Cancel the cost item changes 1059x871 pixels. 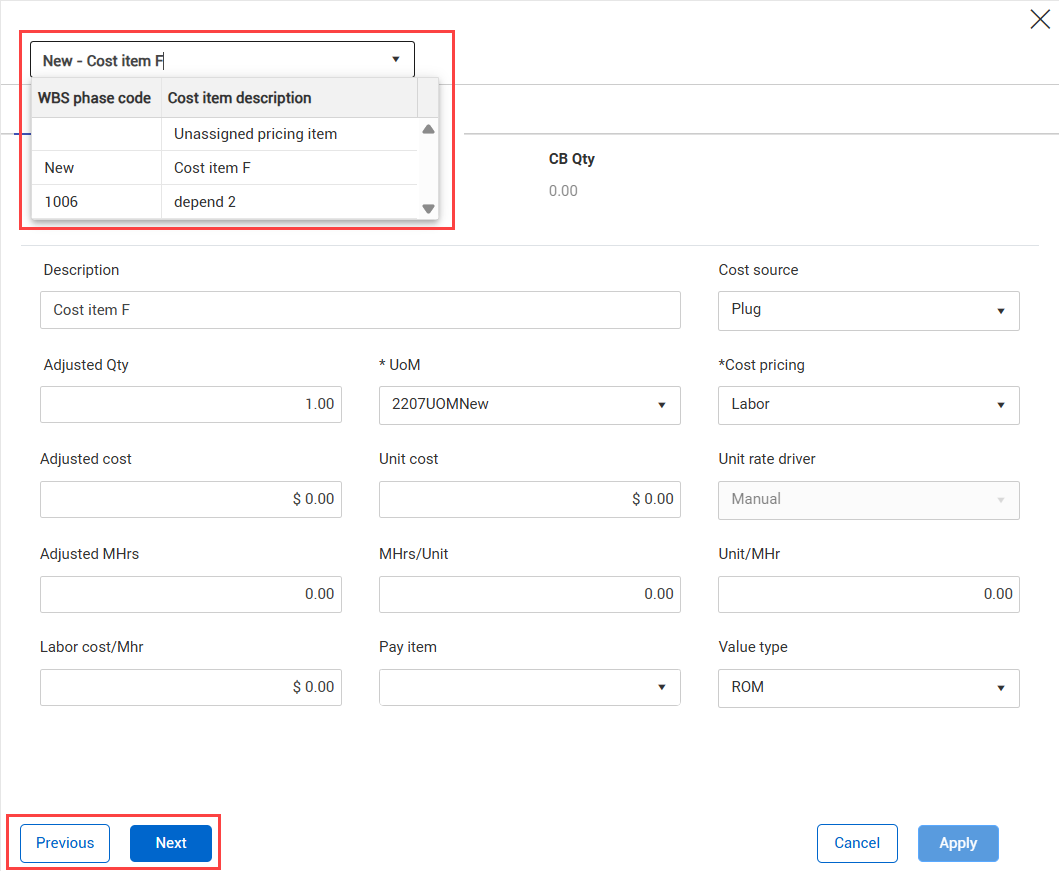(x=857, y=843)
